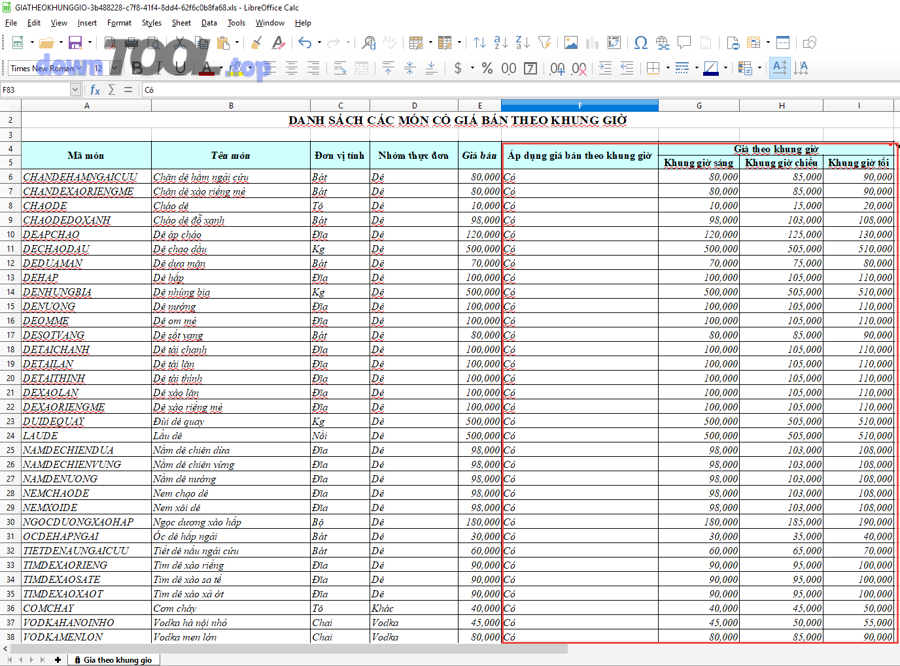Add a decimal place

(557, 68)
